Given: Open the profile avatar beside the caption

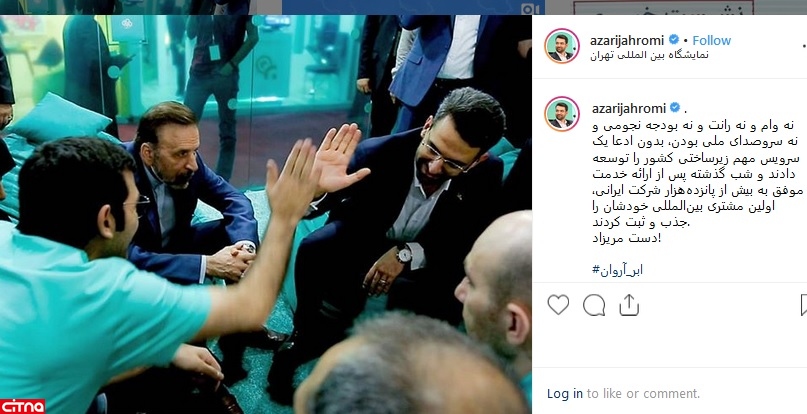Looking at the screenshot, I should (x=562, y=113).
